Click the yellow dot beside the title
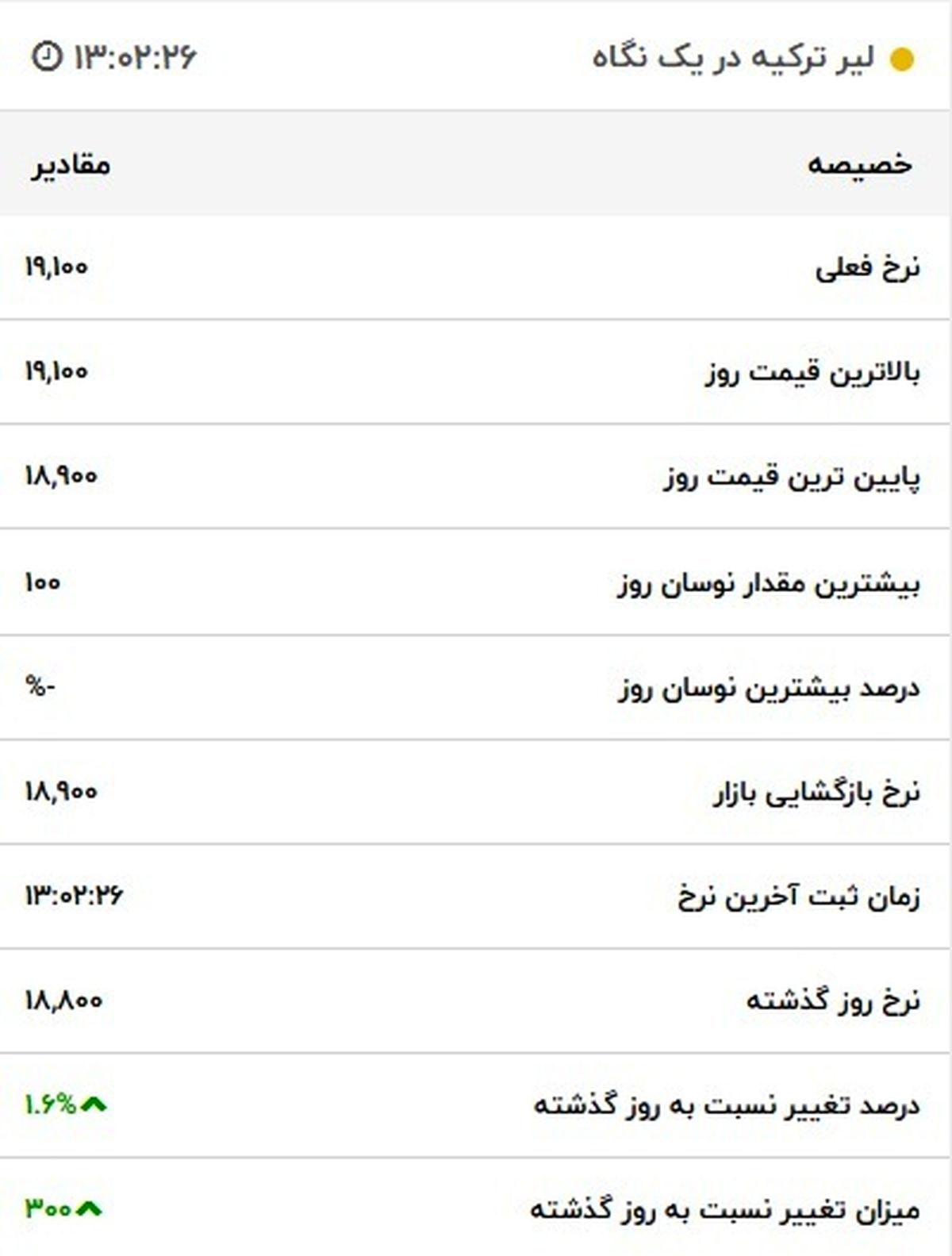Viewport: 952px width, 1256px height. click(902, 60)
